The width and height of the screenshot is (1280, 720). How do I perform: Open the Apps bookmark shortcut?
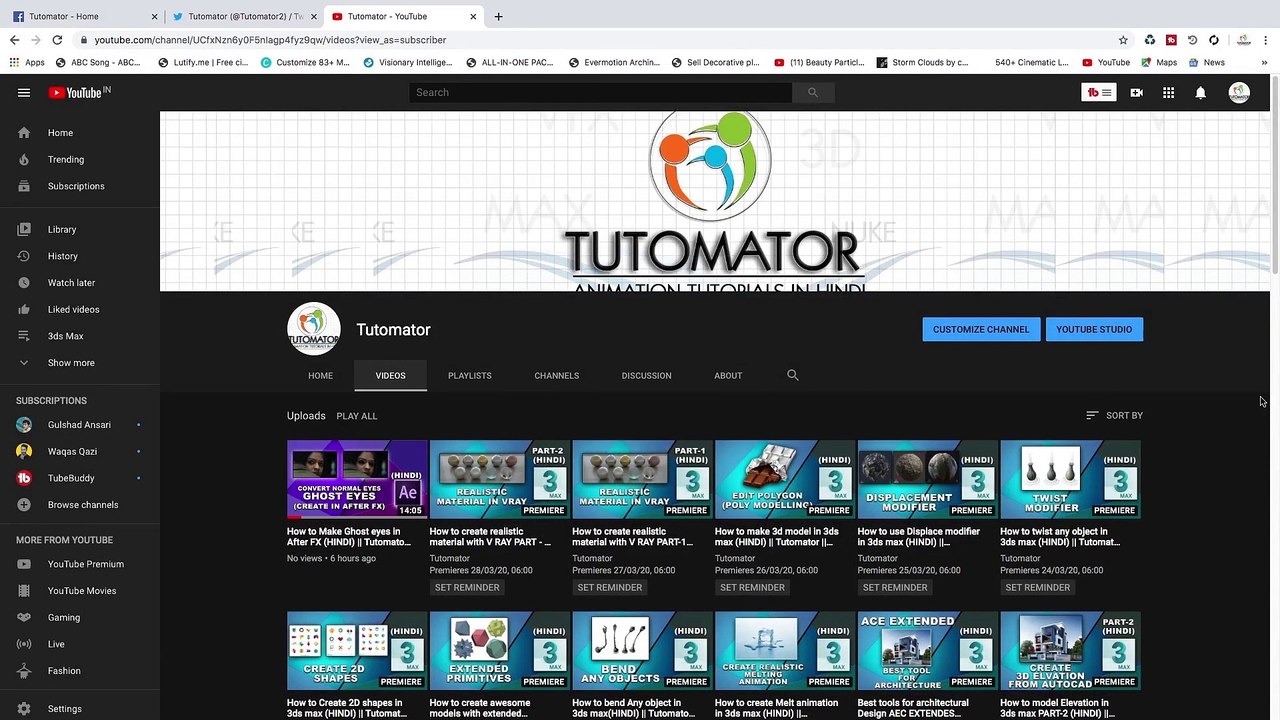[27, 62]
